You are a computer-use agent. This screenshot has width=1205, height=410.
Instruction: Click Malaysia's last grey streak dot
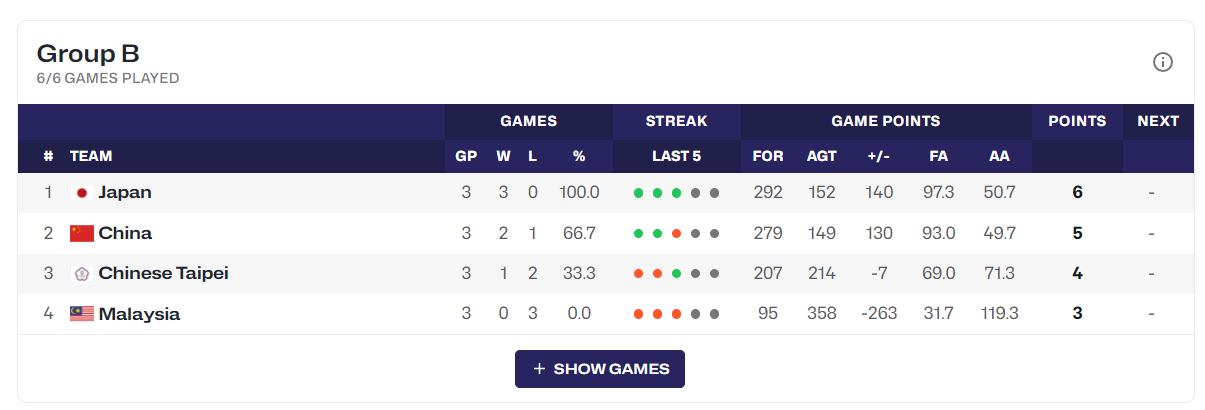coord(714,314)
